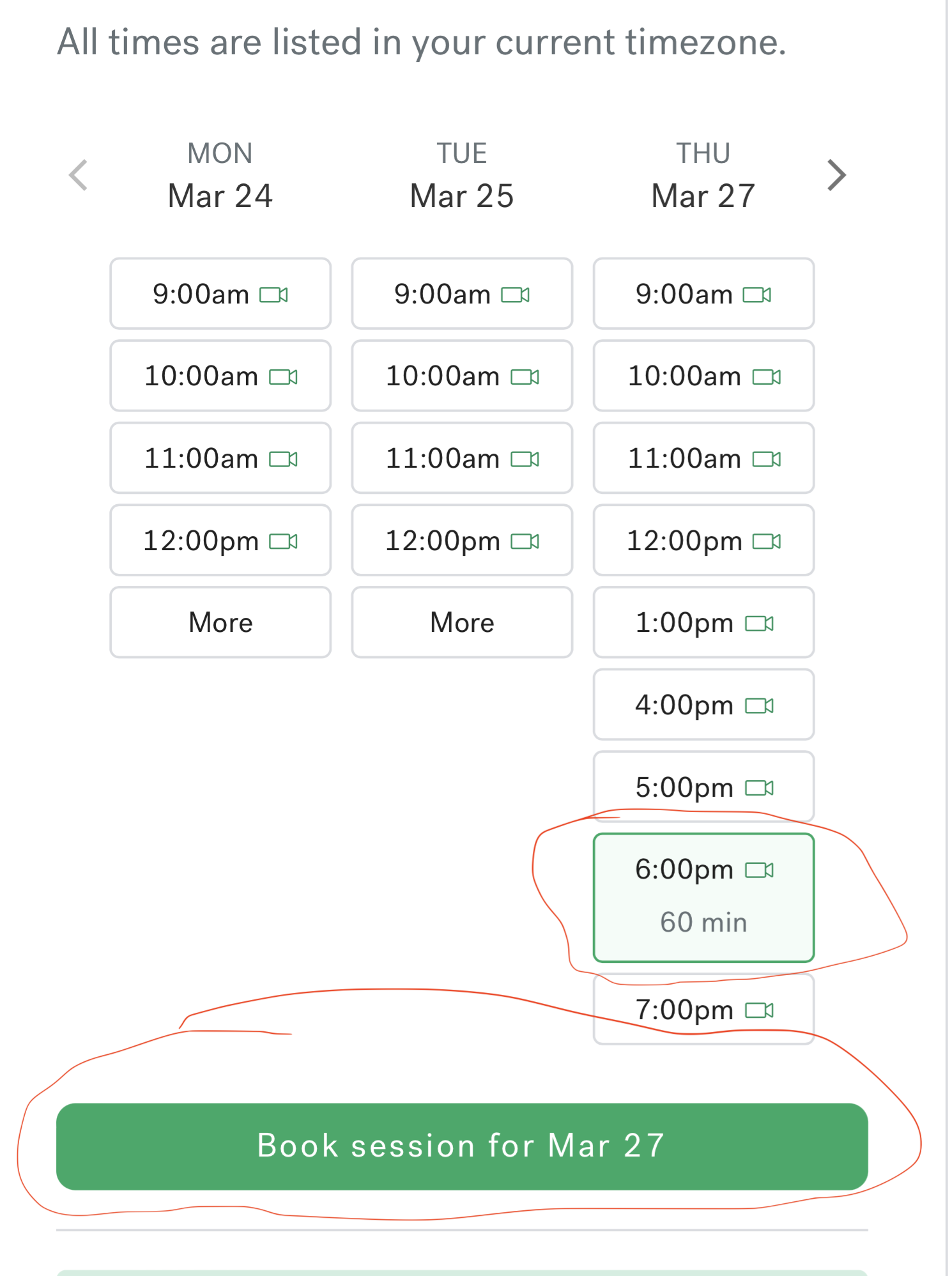Viewport: 952px width, 1276px height.
Task: Go to previous dates with left chevron
Action: tap(79, 175)
